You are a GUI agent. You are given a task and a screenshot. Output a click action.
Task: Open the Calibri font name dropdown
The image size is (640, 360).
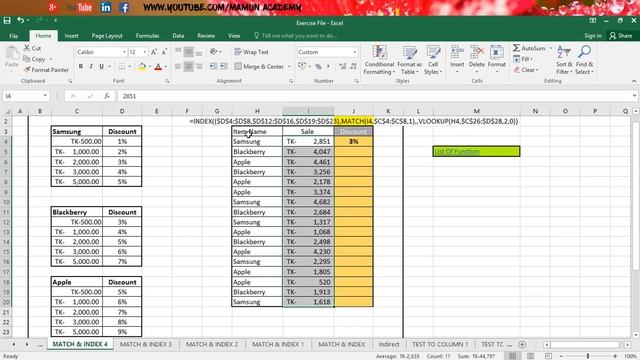[x=124, y=52]
